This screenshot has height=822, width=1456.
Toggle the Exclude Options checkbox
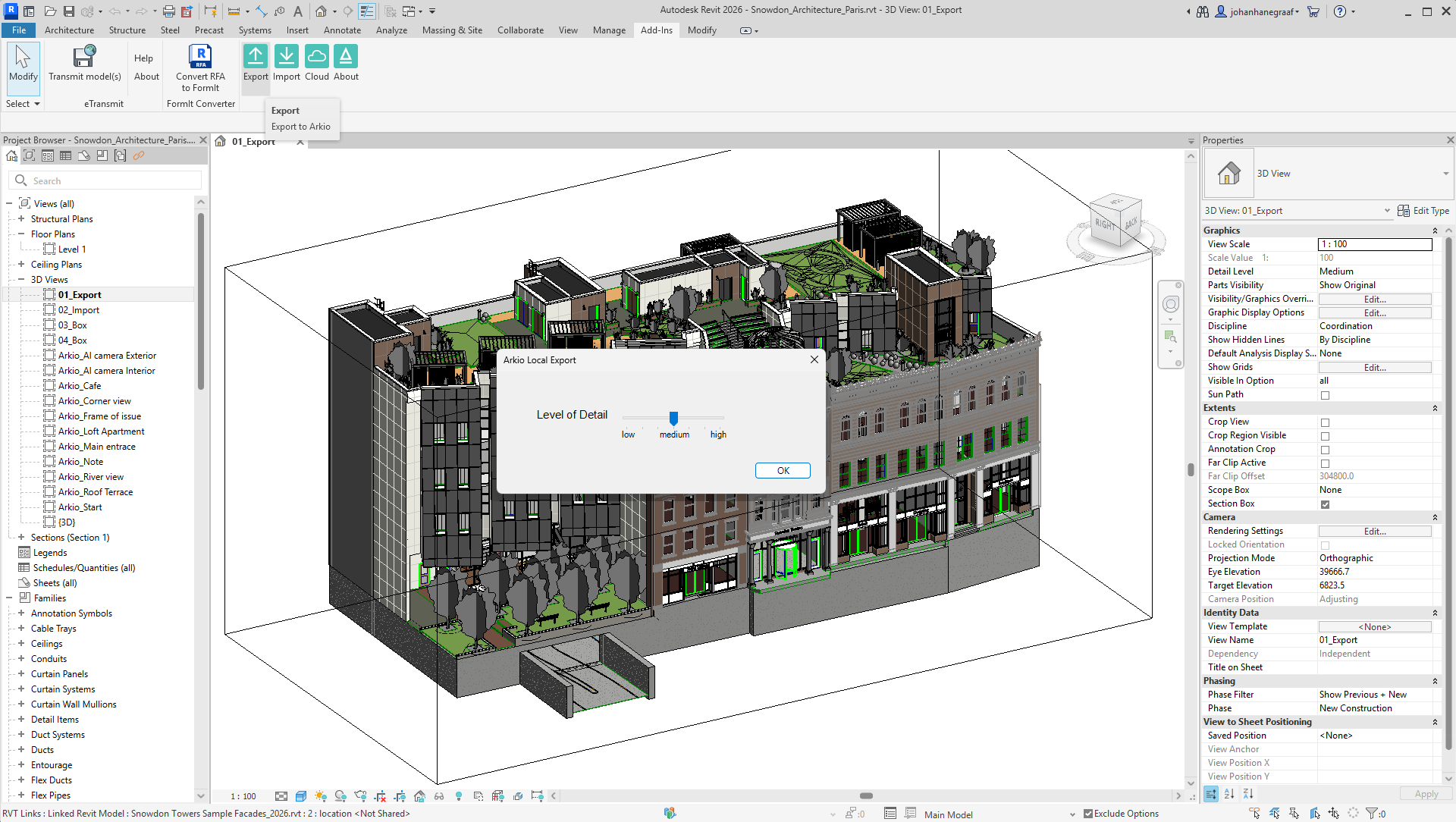[1088, 814]
